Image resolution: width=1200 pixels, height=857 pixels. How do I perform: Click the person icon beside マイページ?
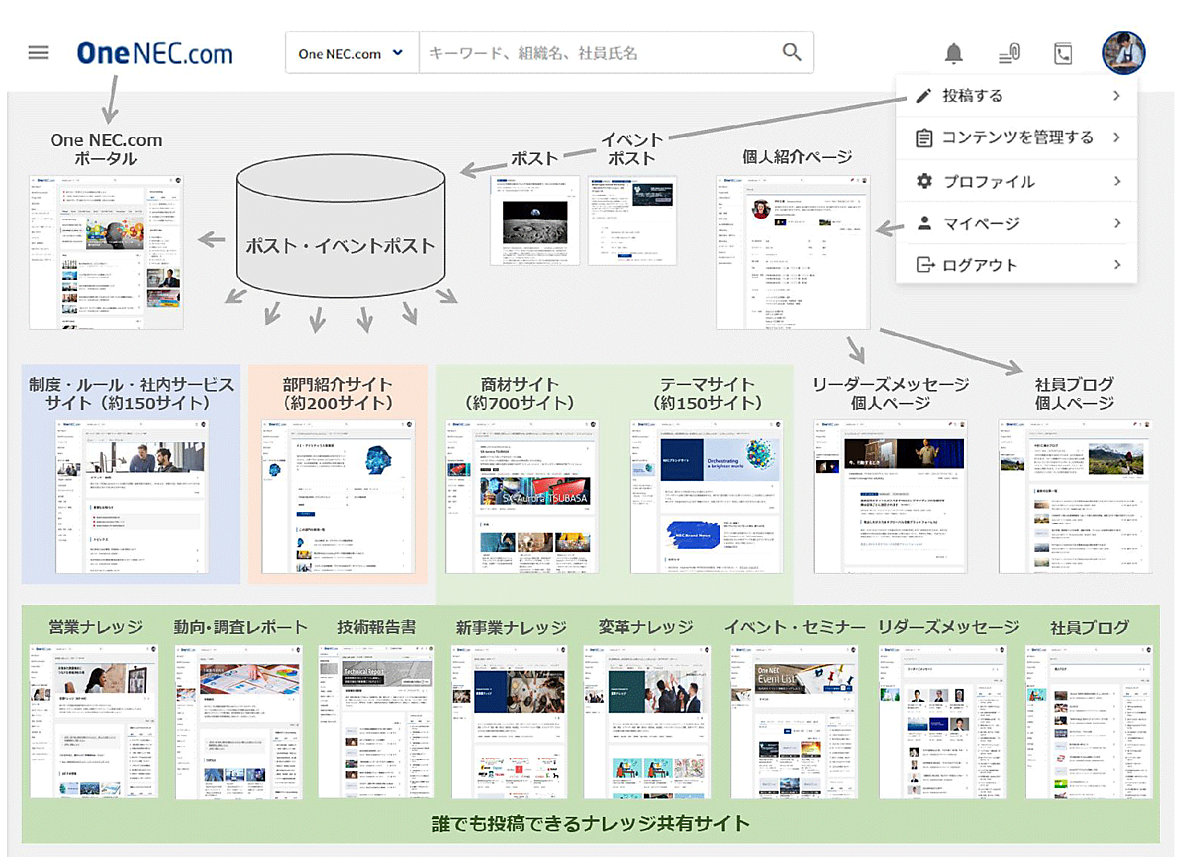coord(924,223)
